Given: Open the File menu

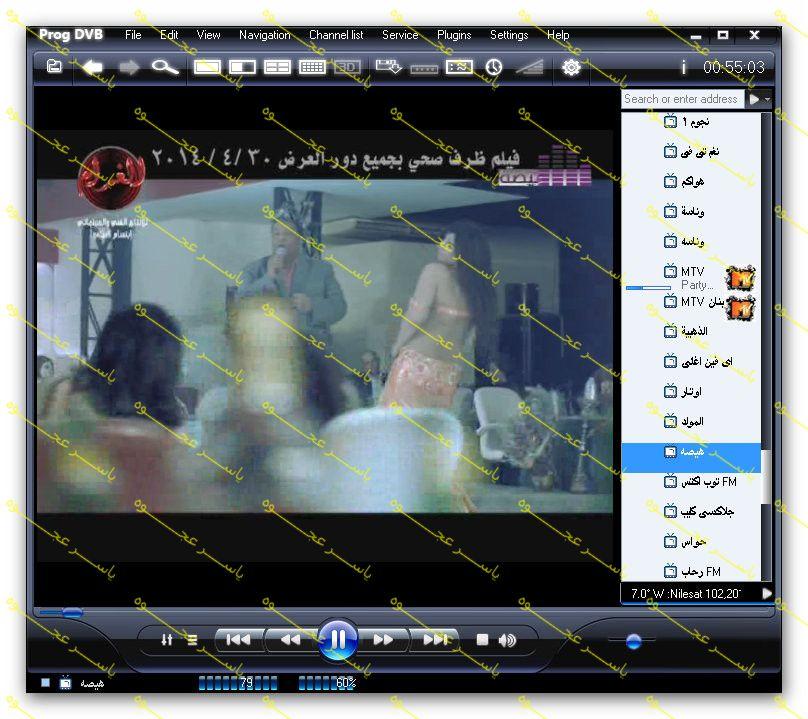Looking at the screenshot, I should tap(133, 35).
